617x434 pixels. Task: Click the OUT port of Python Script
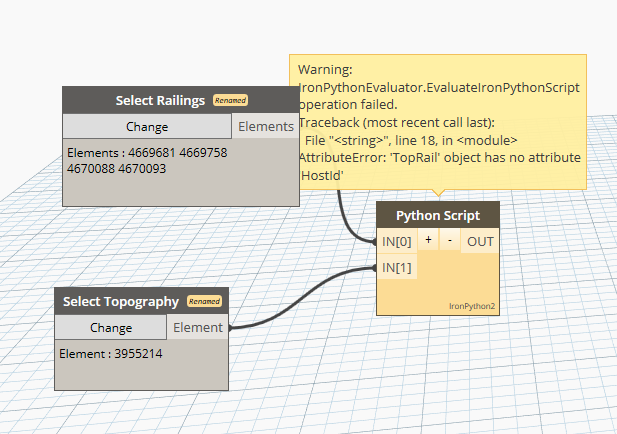(x=480, y=241)
